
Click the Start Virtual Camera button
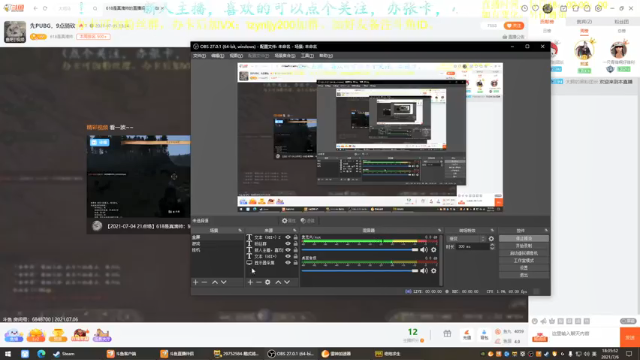click(x=524, y=253)
